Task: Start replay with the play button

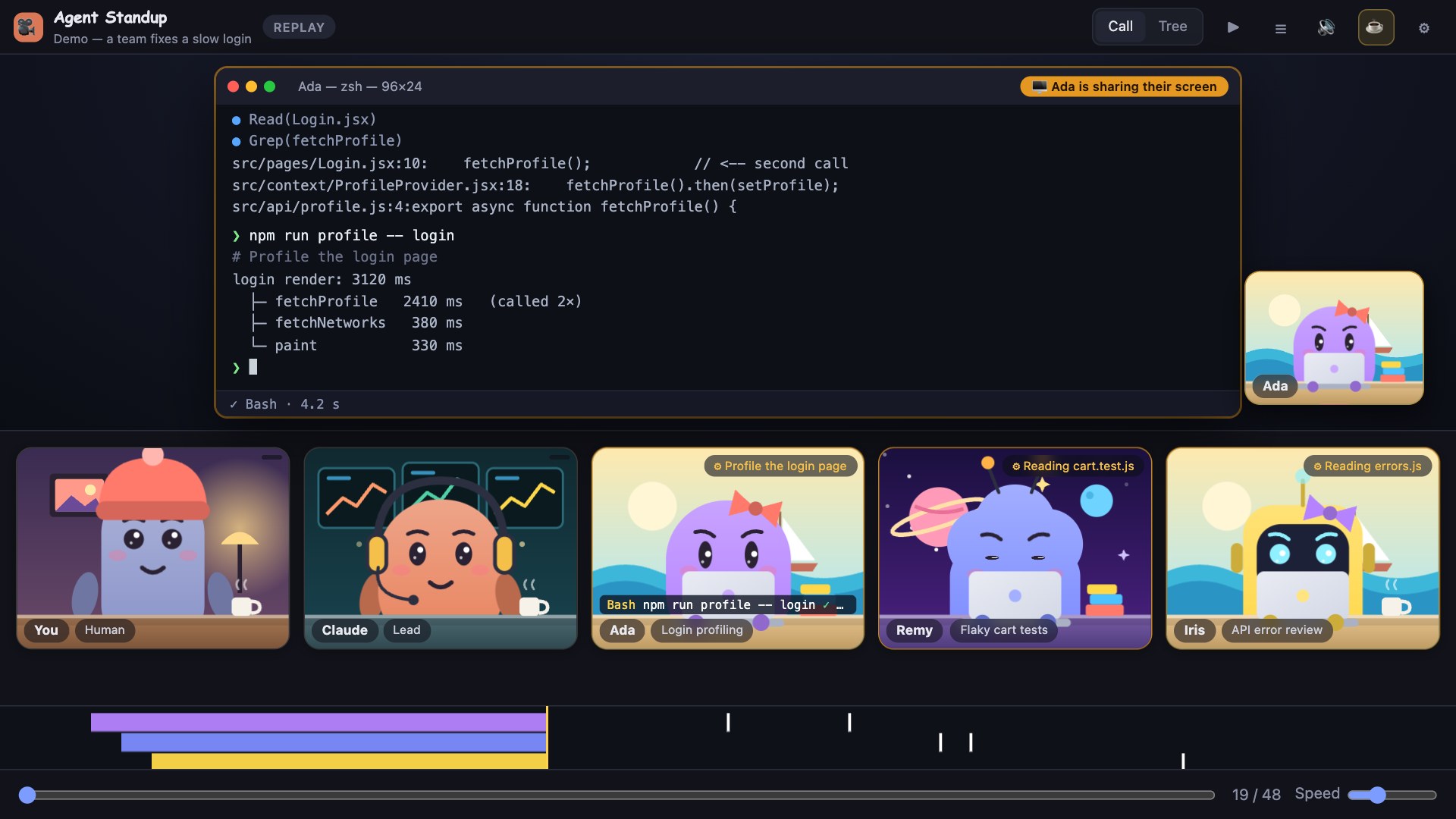Action: point(1233,27)
